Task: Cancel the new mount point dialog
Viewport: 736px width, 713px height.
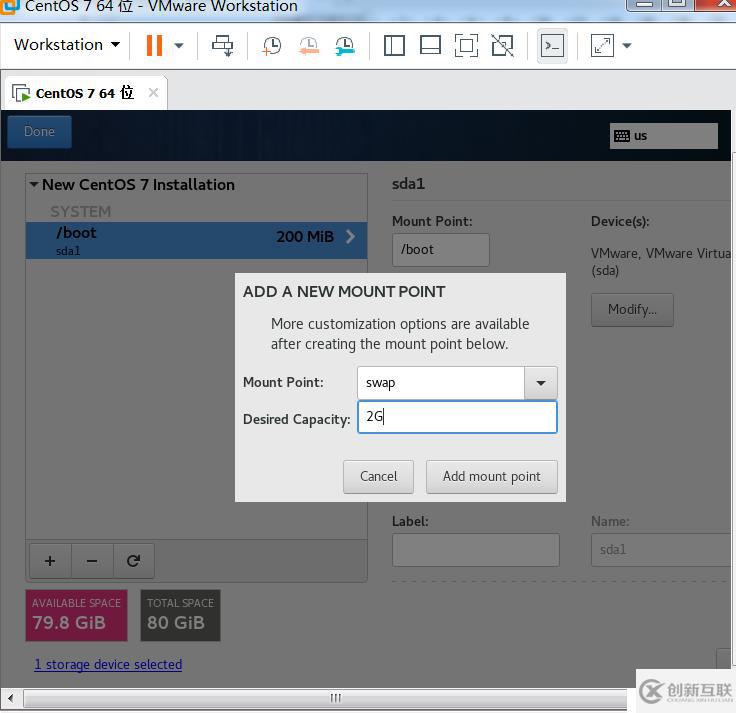Action: [378, 476]
